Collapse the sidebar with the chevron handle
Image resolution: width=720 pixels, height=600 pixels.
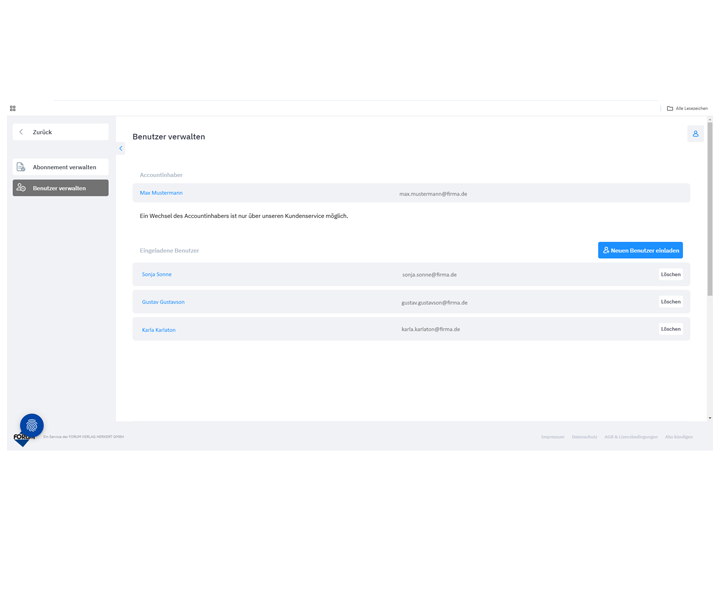click(x=121, y=148)
